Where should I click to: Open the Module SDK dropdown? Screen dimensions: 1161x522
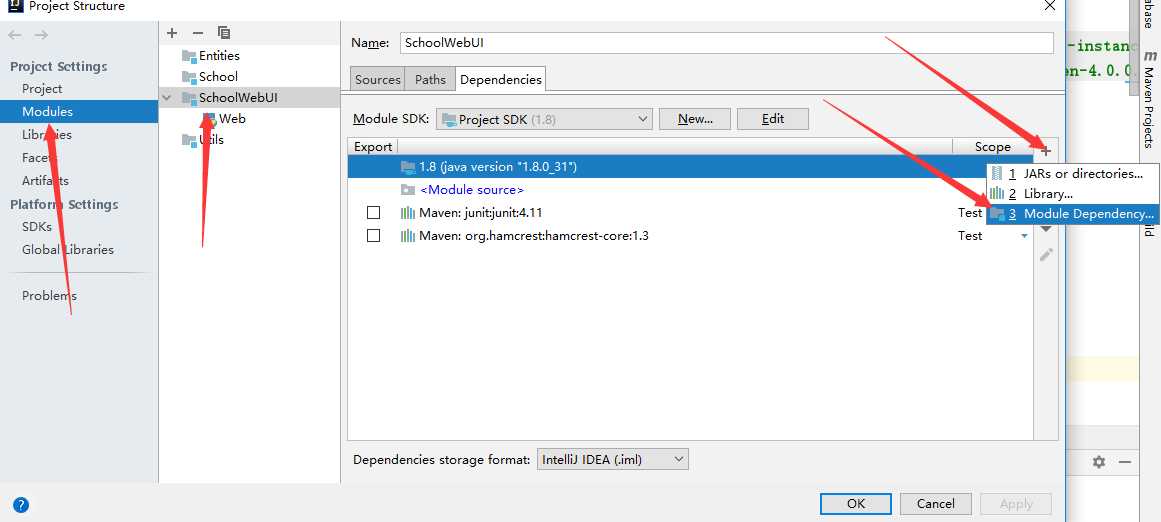pos(544,119)
